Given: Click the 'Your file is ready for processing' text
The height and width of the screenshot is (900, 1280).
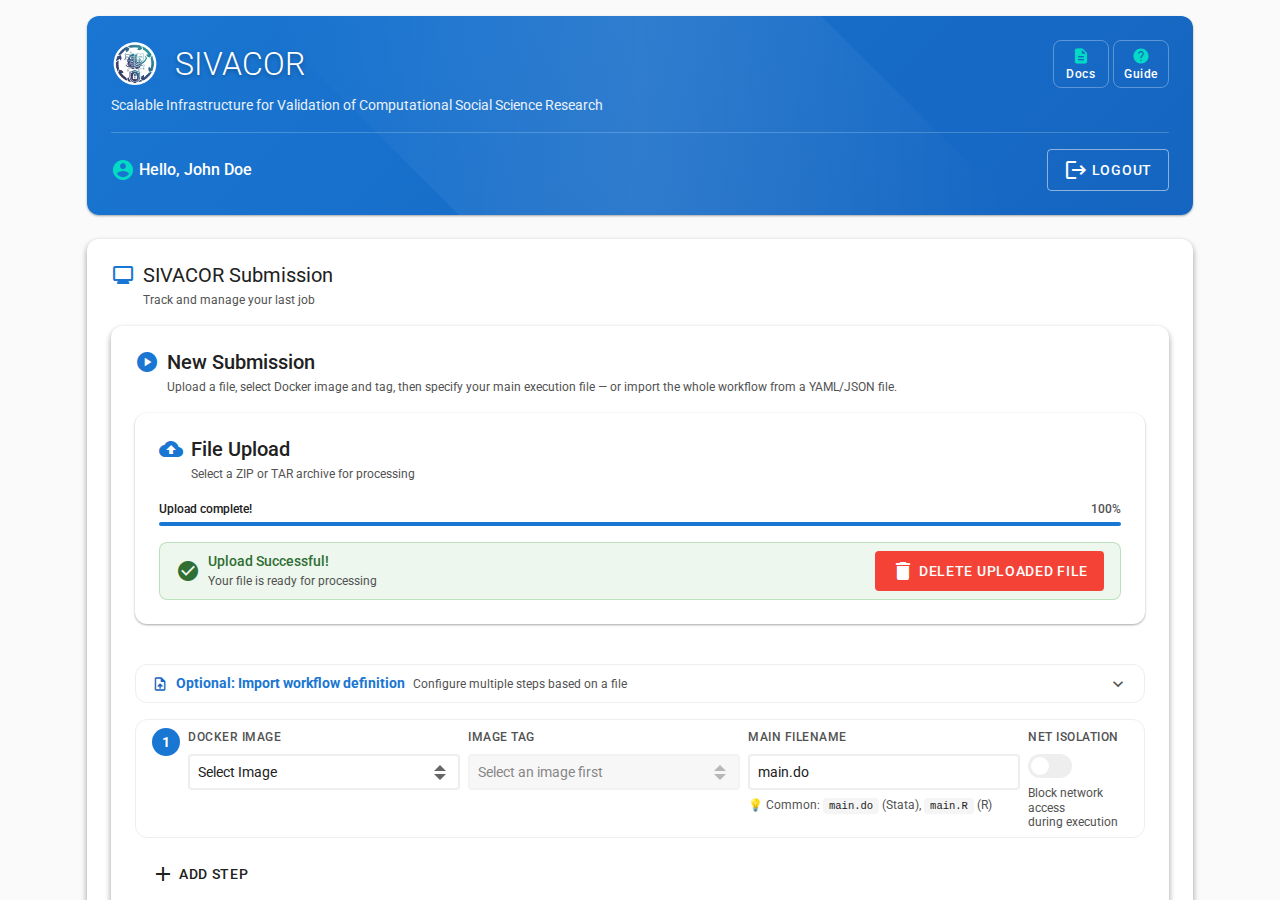Looking at the screenshot, I should pyautogui.click(x=292, y=581).
